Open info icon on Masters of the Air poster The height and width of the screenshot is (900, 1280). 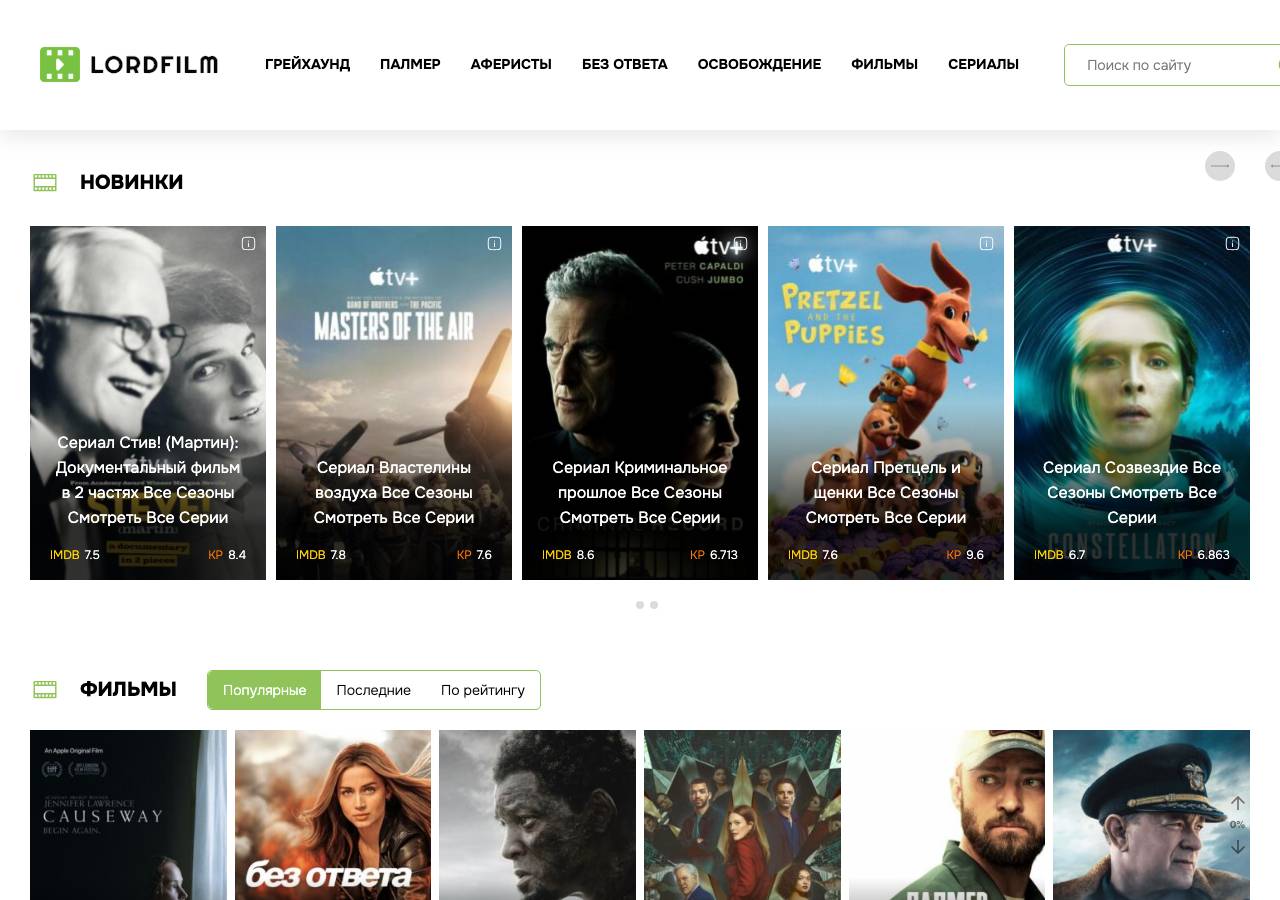[x=494, y=243]
